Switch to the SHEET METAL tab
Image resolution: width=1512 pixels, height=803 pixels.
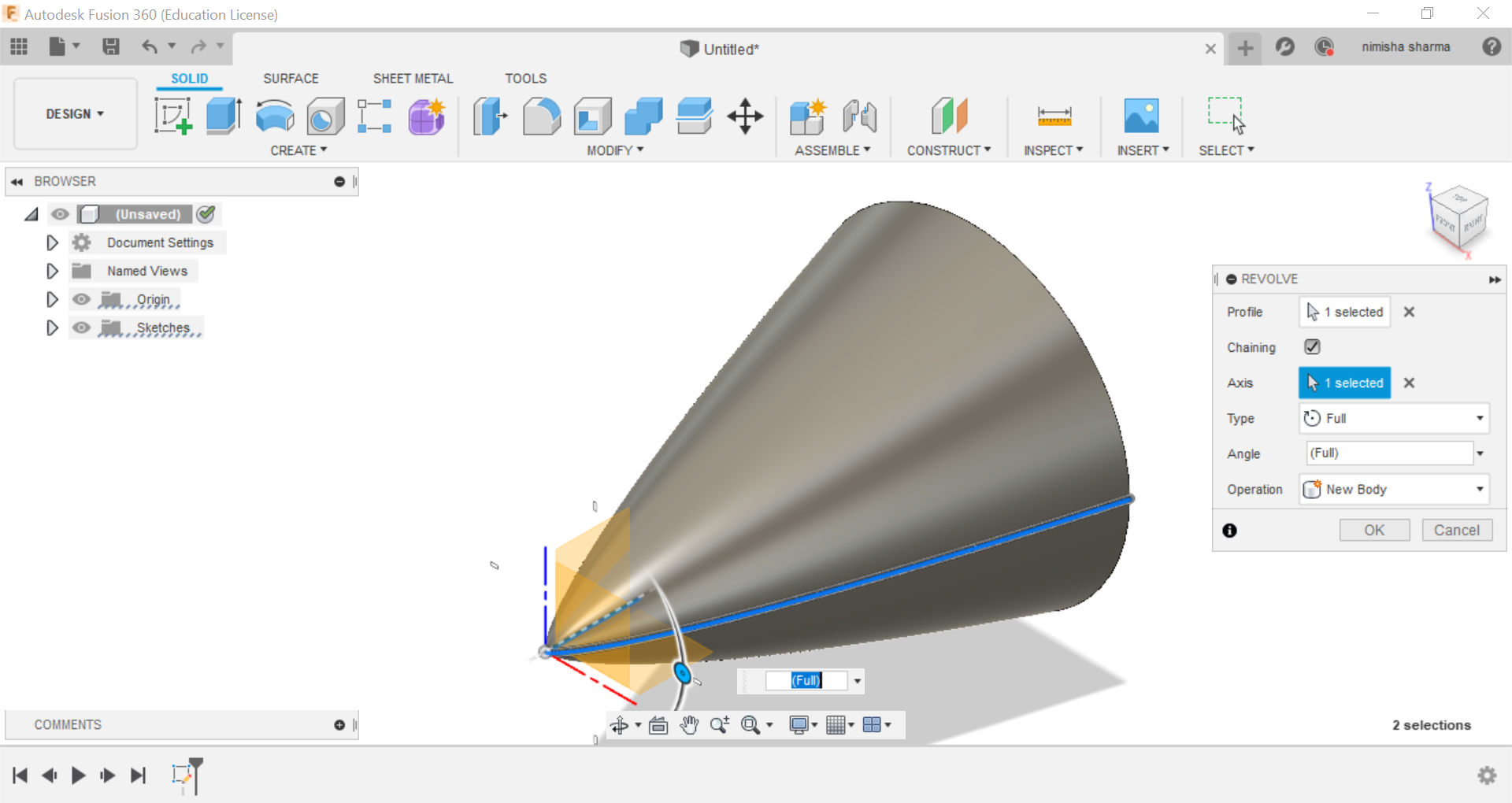(413, 78)
